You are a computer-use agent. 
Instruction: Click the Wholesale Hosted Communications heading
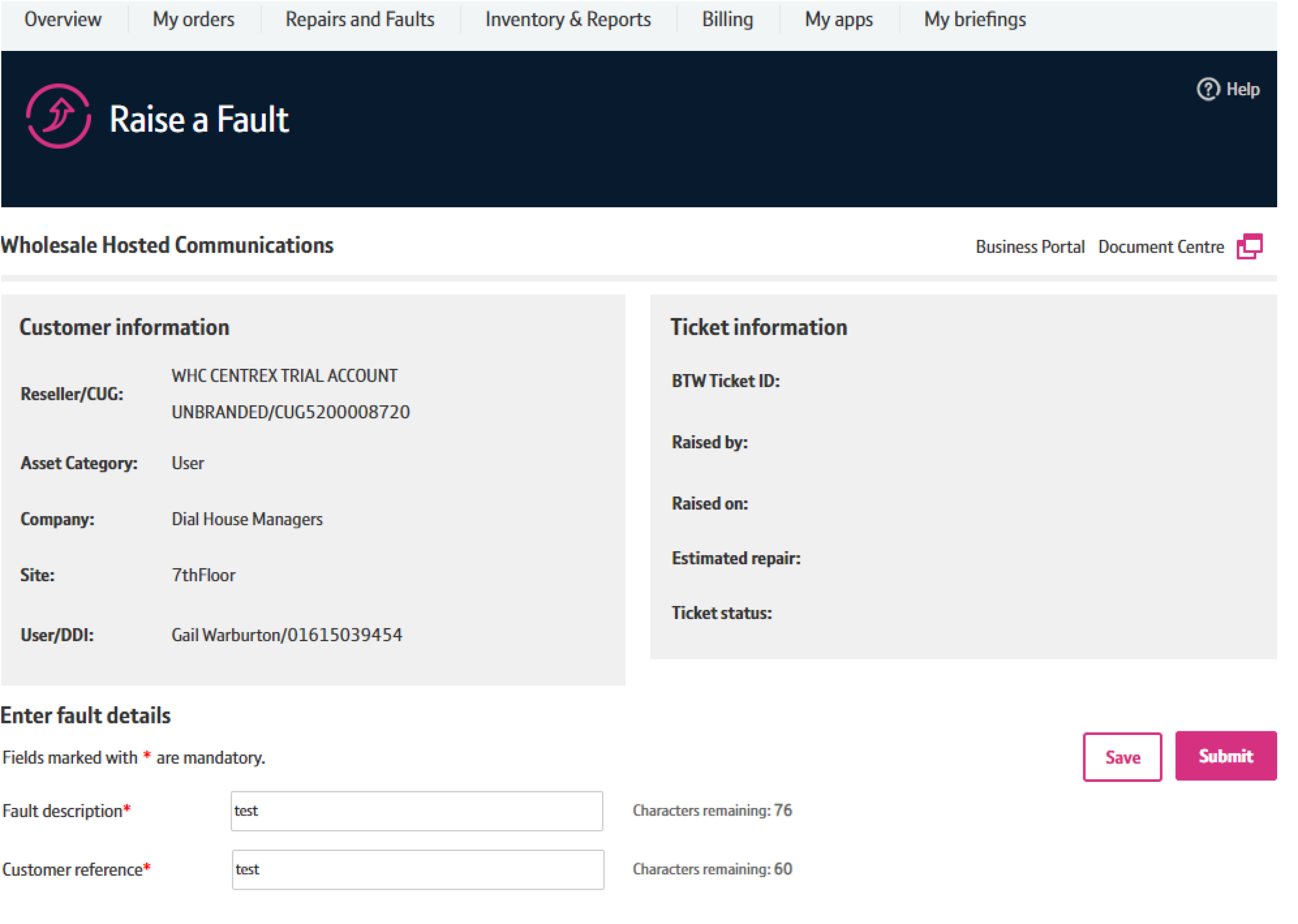pos(167,245)
